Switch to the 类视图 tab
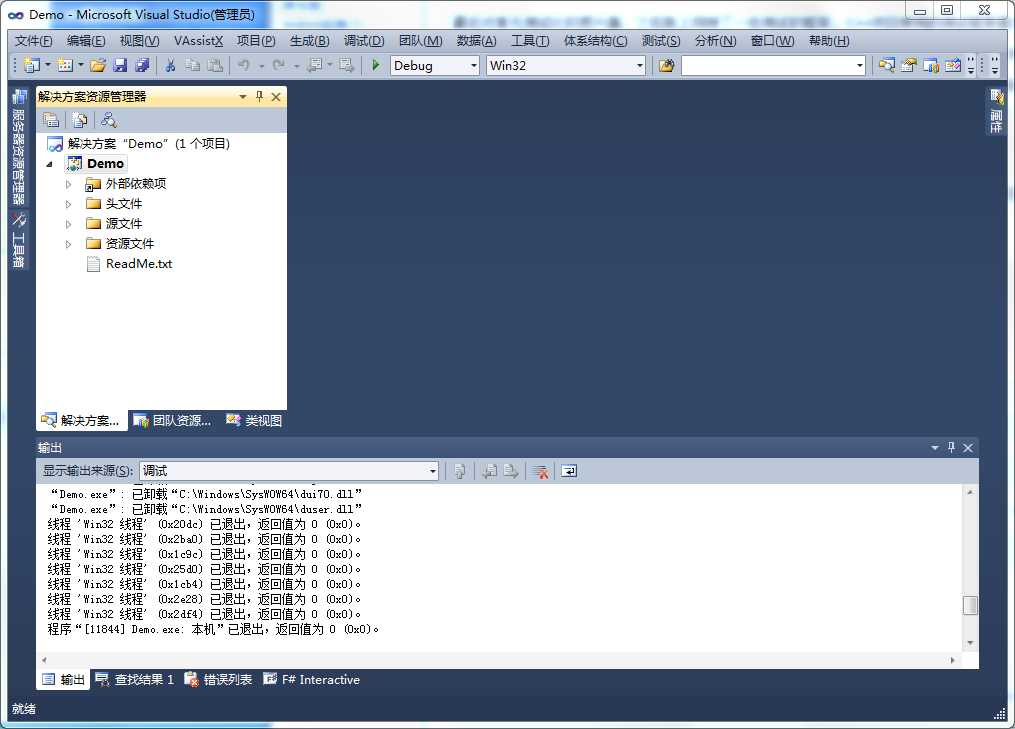Screen dimensions: 1015x729 tap(254, 421)
